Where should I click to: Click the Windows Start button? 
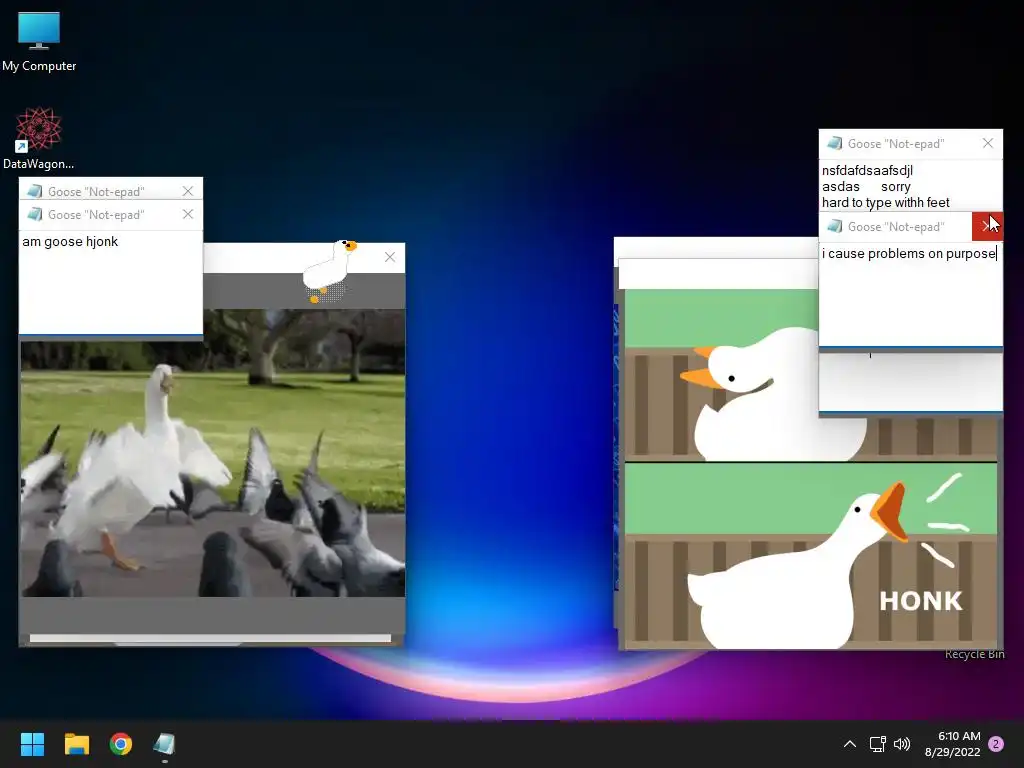click(32, 744)
